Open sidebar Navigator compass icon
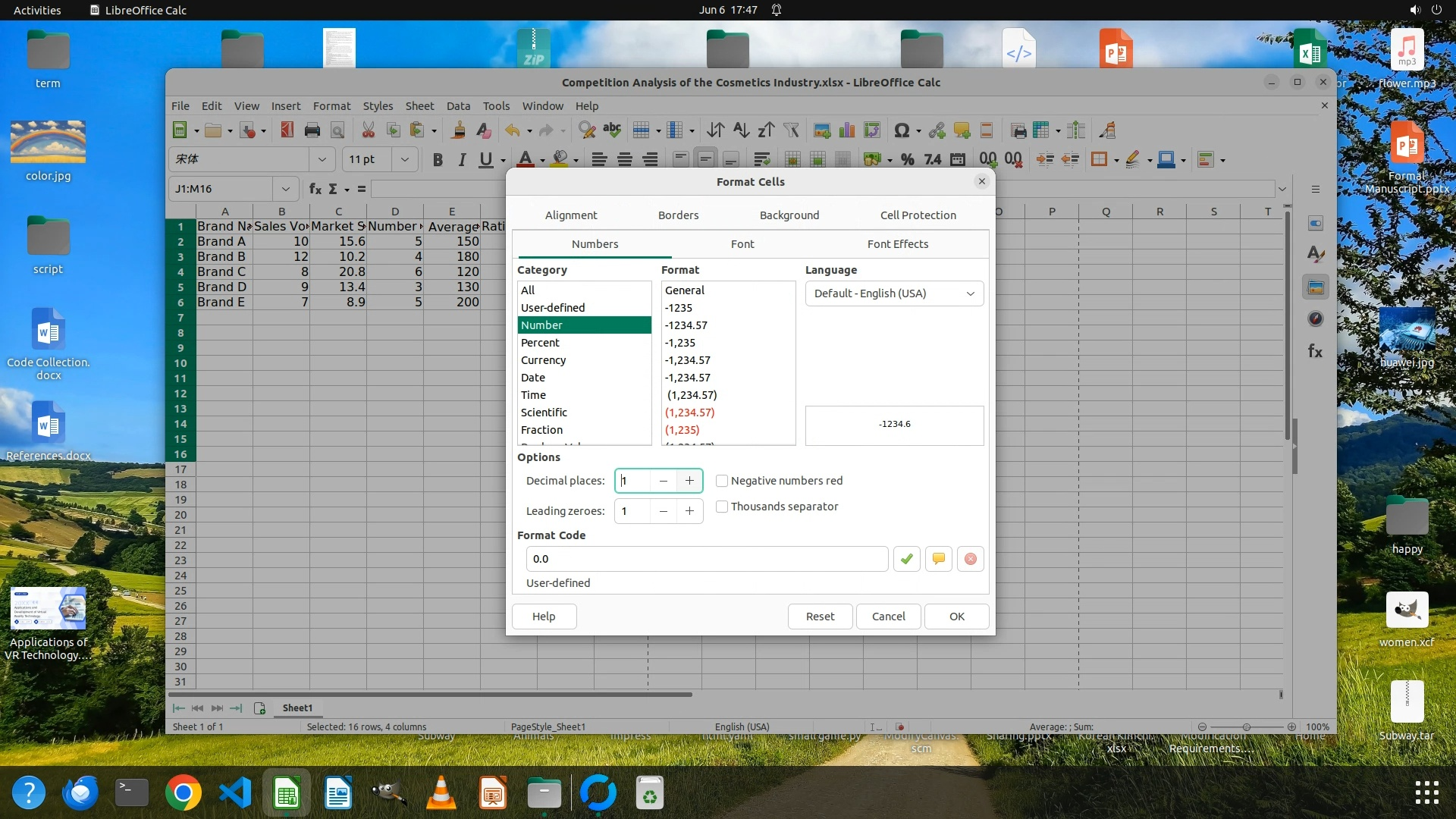1456x819 pixels. [x=1316, y=319]
